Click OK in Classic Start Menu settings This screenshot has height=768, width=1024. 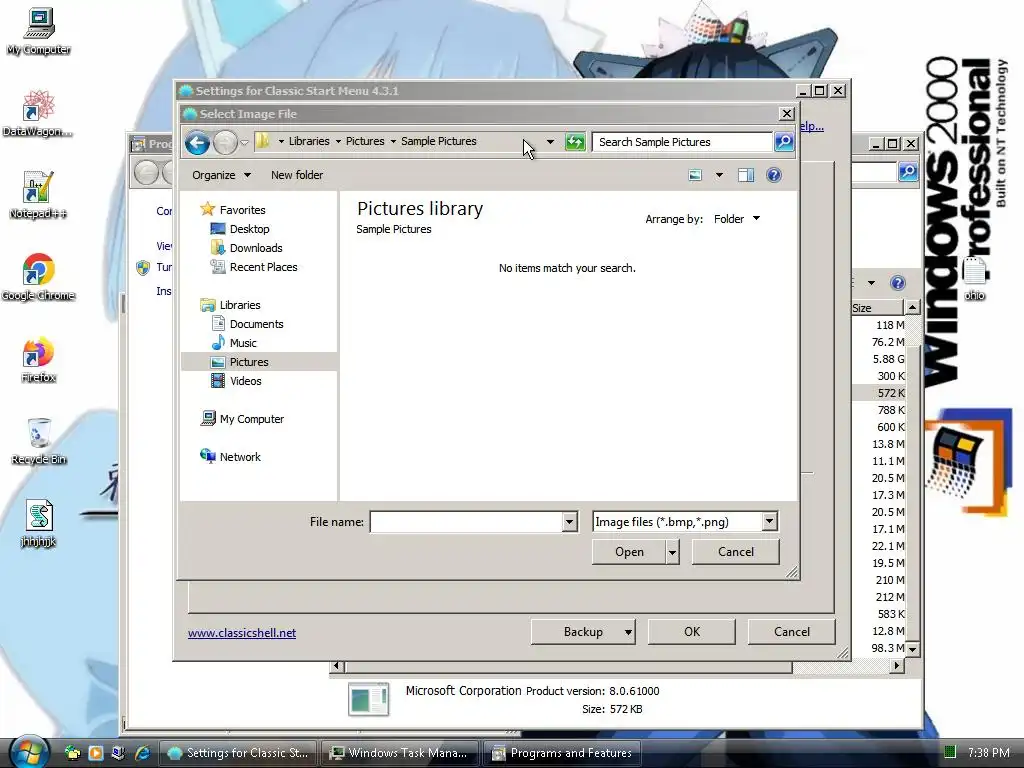click(692, 632)
